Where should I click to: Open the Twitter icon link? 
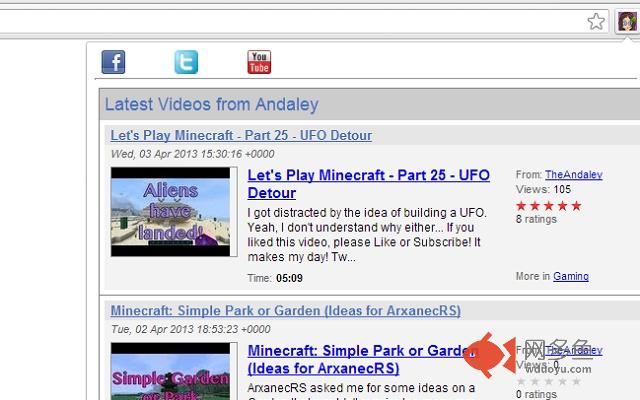coord(186,62)
